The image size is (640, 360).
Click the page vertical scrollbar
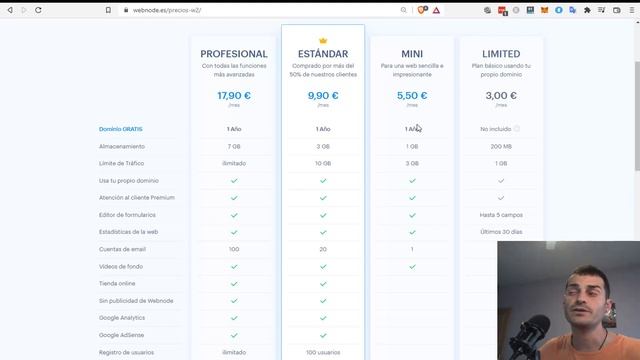pos(637,116)
